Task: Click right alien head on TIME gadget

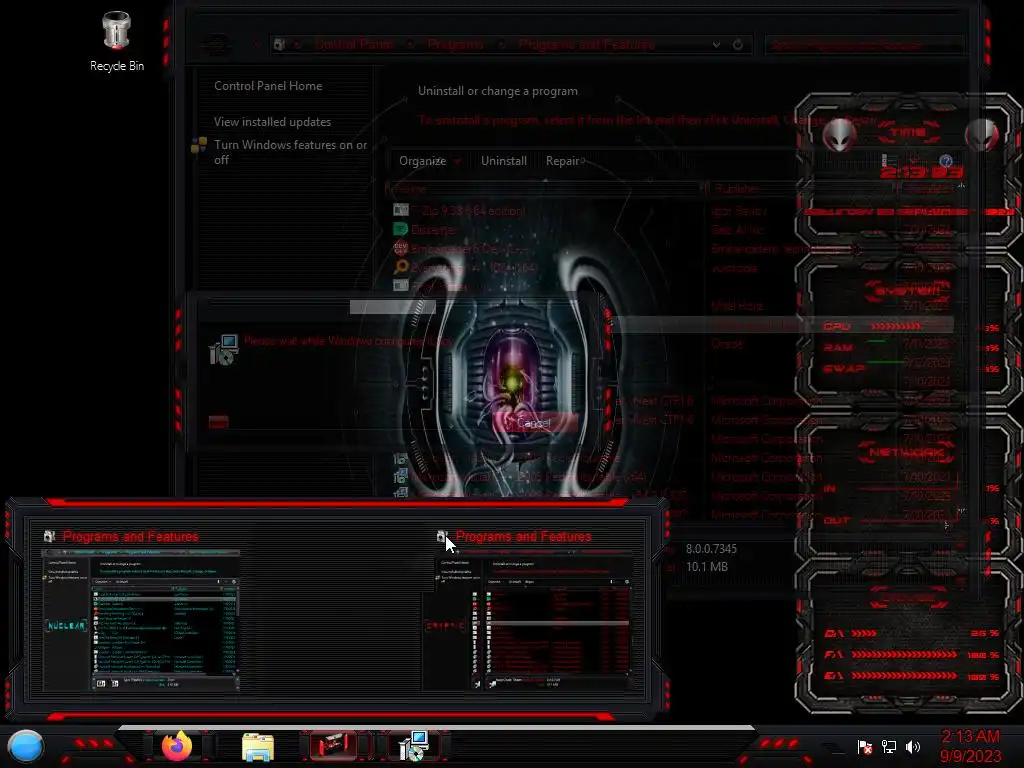Action: click(x=982, y=135)
